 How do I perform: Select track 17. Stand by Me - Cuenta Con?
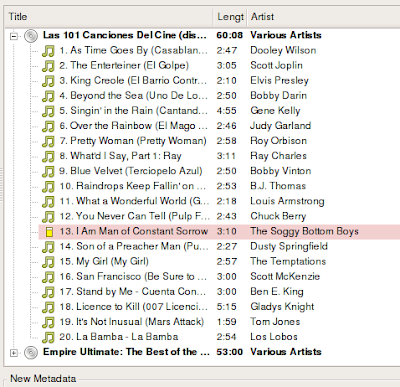point(133,292)
